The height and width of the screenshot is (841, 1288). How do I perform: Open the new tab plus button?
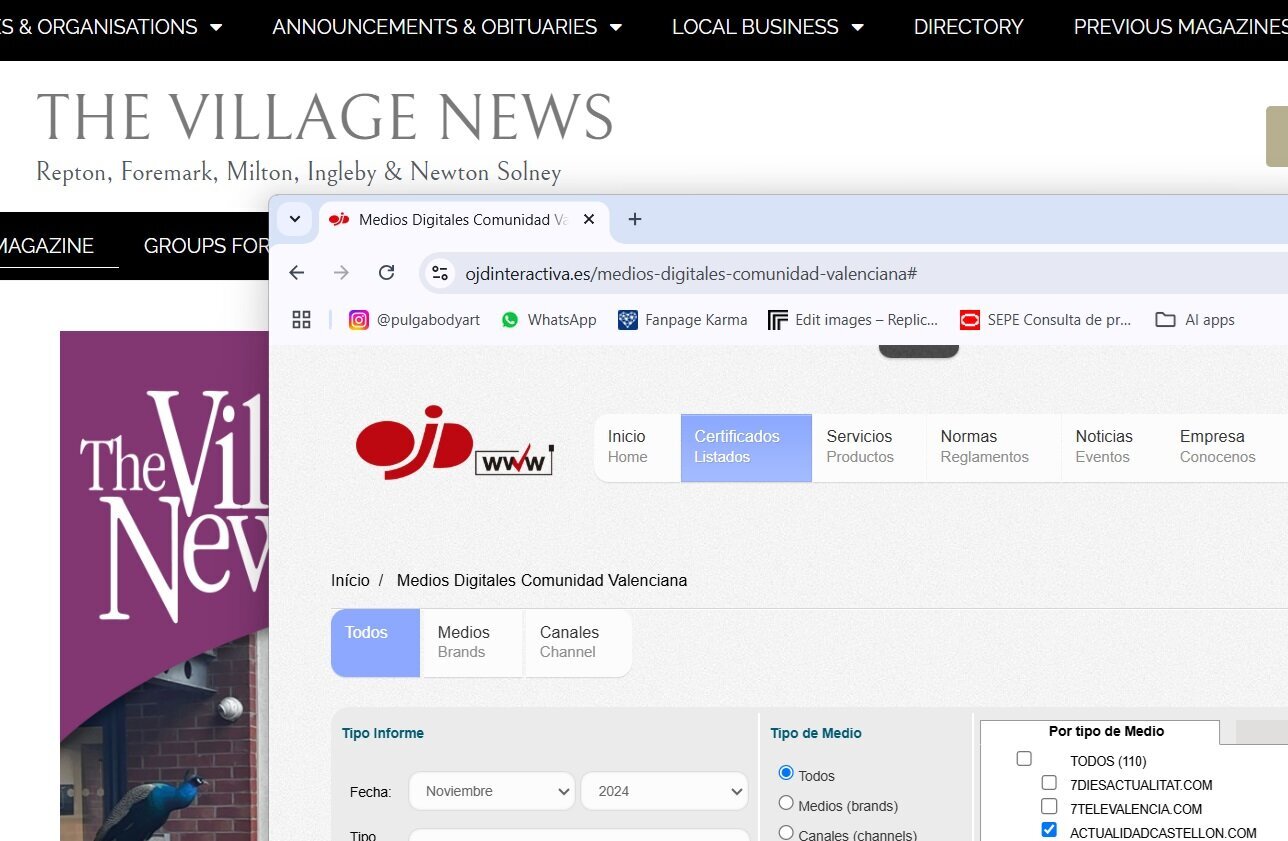(x=634, y=219)
